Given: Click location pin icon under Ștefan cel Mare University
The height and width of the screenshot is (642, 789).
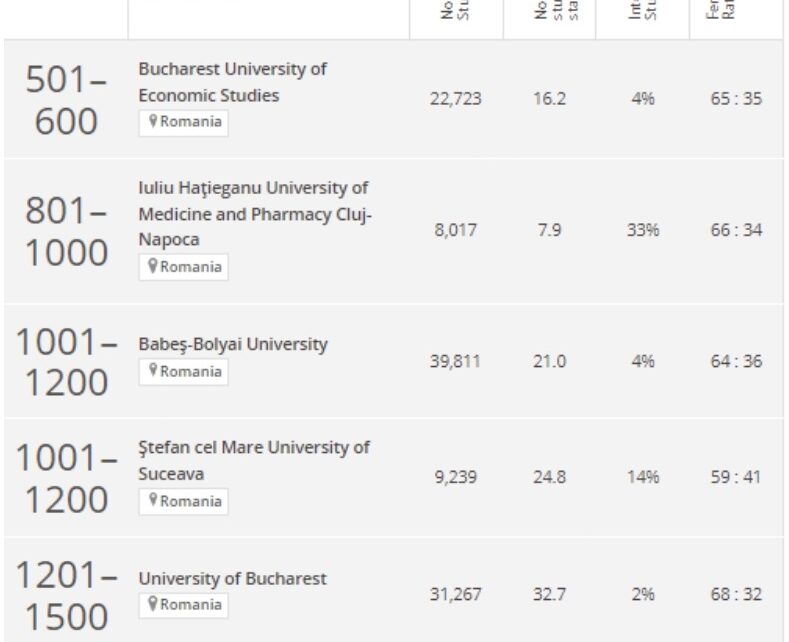Looking at the screenshot, I should tap(153, 501).
